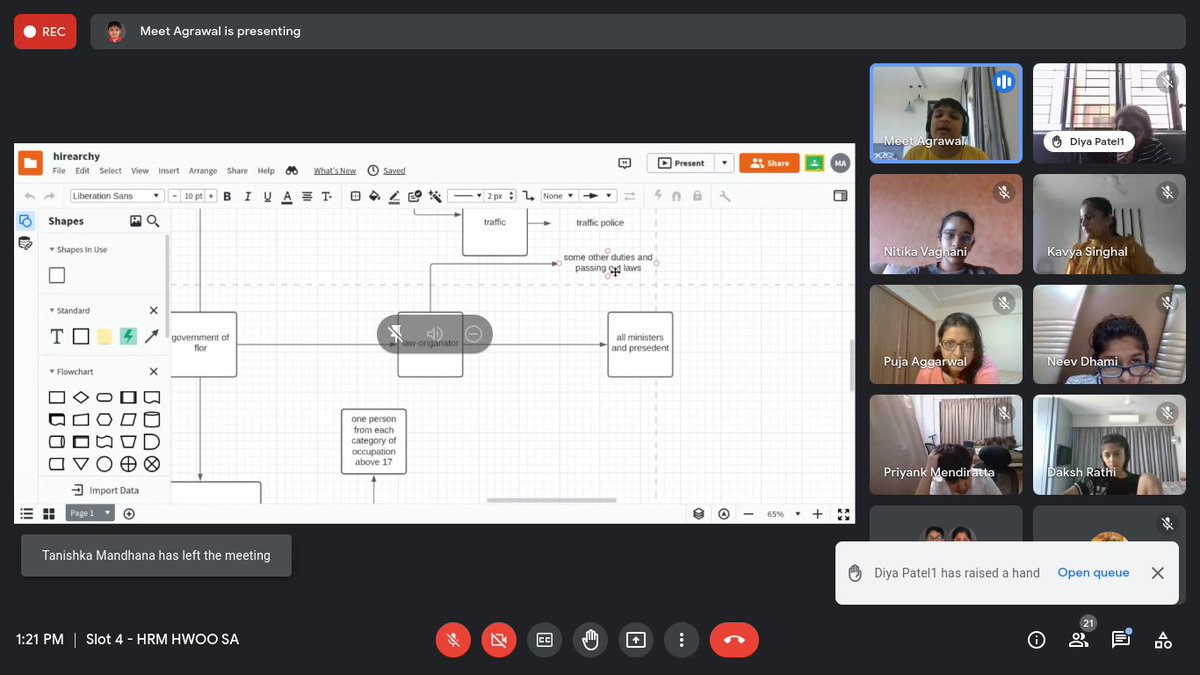Screen dimensions: 1200x675
Task: Toggle italic text formatting
Action: (x=247, y=196)
